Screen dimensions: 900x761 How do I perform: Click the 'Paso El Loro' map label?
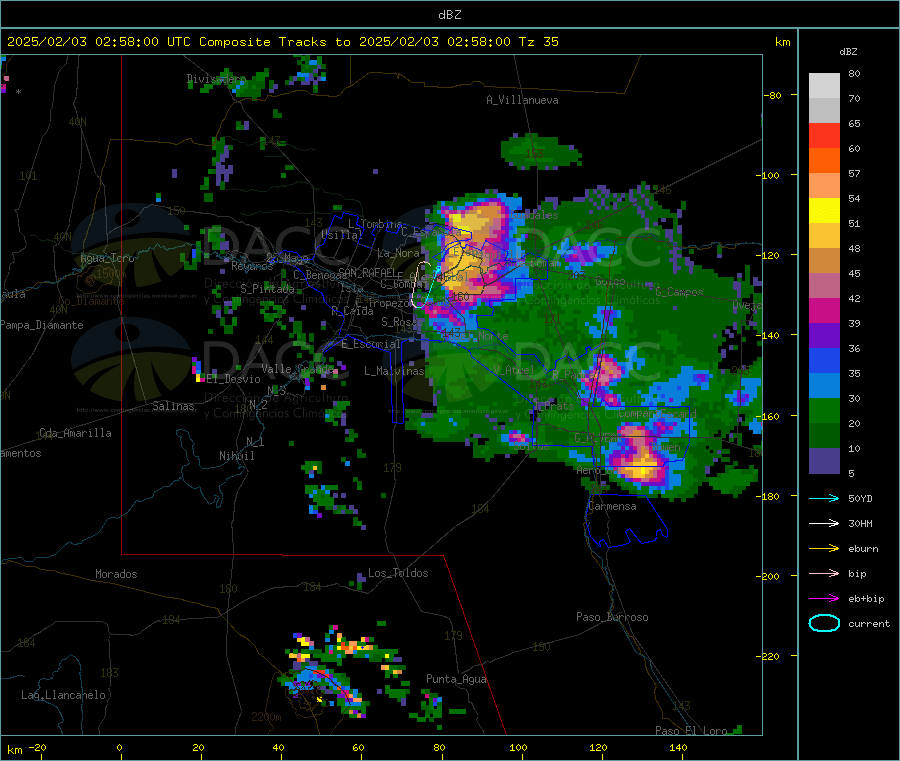[691, 731]
